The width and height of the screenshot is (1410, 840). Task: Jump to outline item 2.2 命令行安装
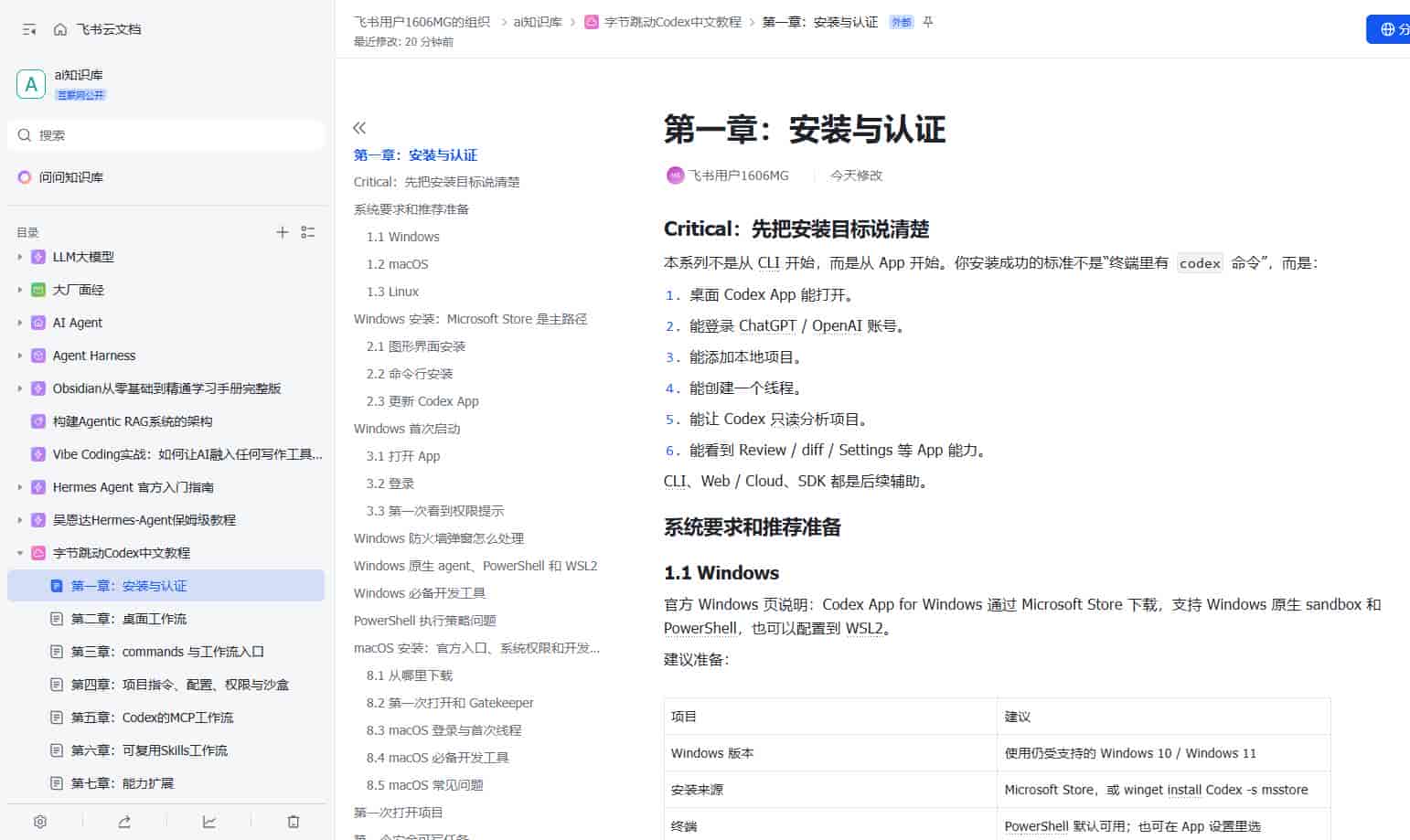click(x=410, y=374)
